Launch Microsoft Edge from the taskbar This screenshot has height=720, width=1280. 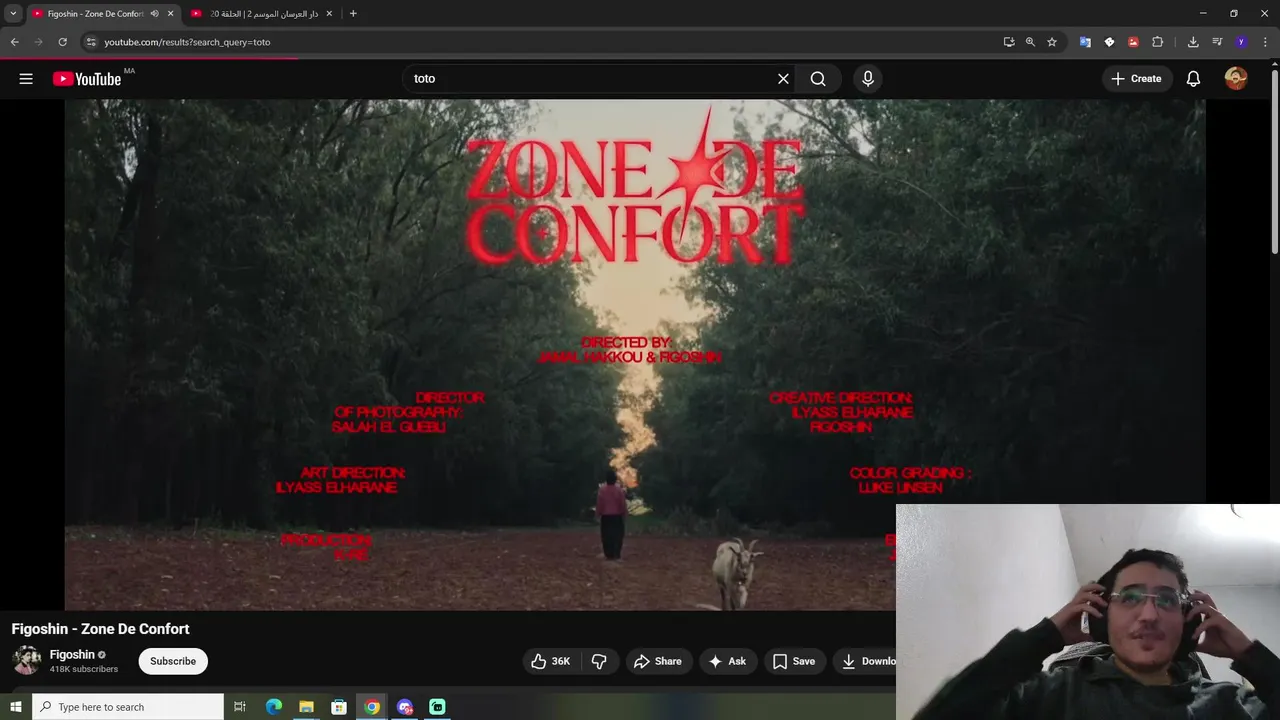click(x=274, y=707)
